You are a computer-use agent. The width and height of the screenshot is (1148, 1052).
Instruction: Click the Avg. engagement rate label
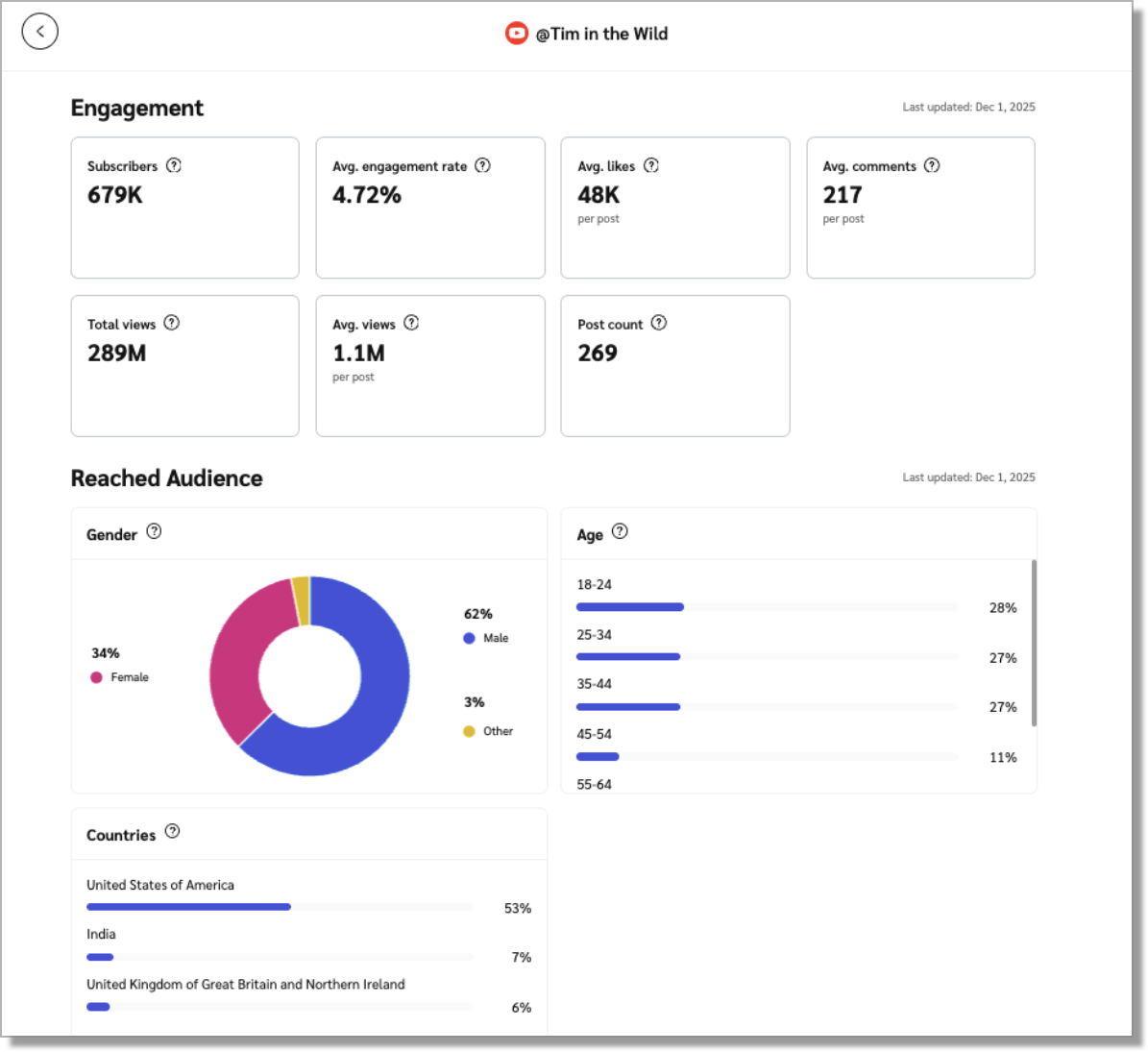pos(400,166)
